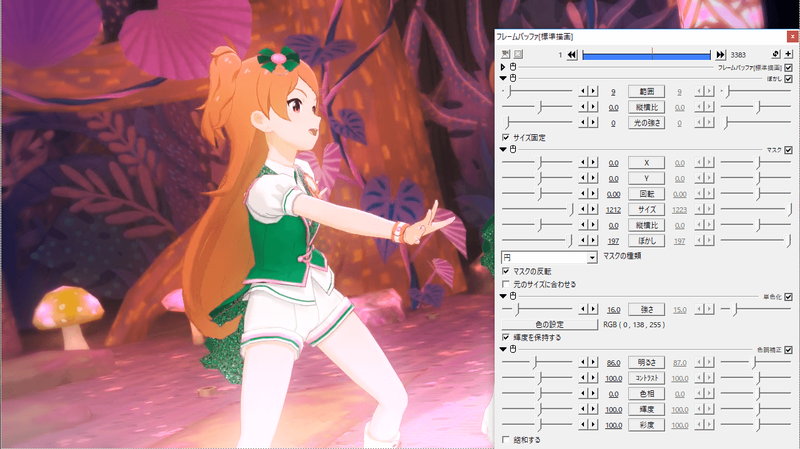The height and width of the screenshot is (449, 800).
Task: Click the 強さ start value 16.0
Action: click(613, 310)
